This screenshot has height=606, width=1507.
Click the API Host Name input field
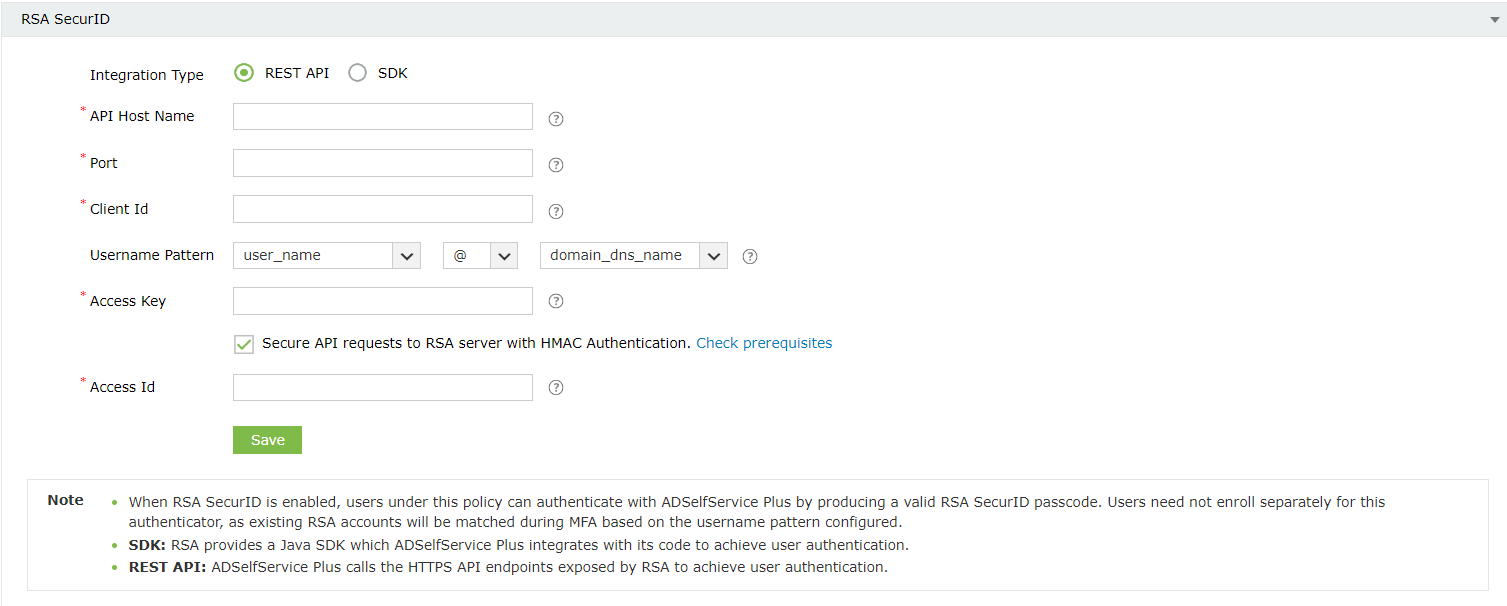point(383,117)
